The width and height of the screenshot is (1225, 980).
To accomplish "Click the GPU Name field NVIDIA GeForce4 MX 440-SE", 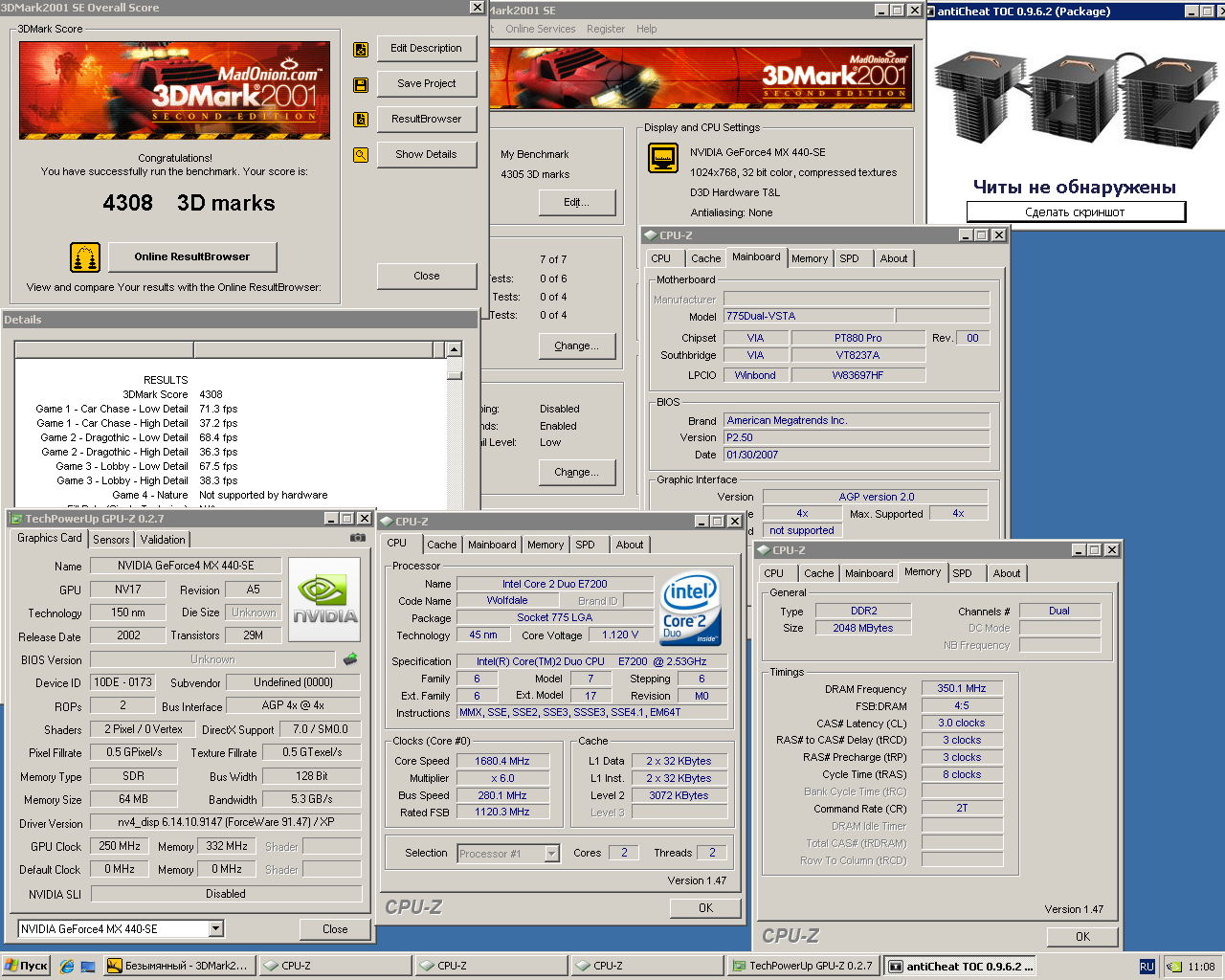I will [x=186, y=566].
